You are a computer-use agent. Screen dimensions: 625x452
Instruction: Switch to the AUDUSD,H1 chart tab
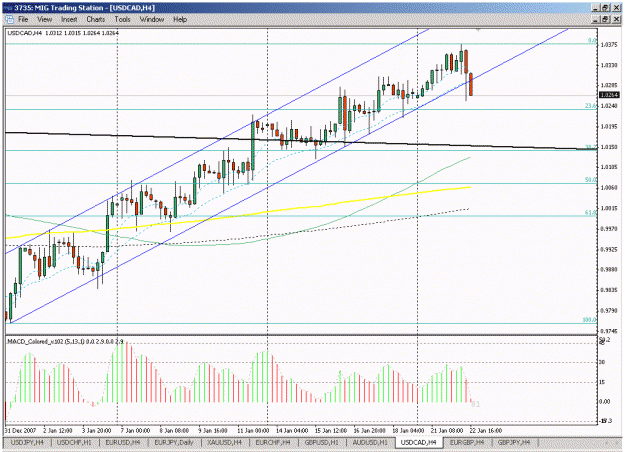click(x=370, y=442)
